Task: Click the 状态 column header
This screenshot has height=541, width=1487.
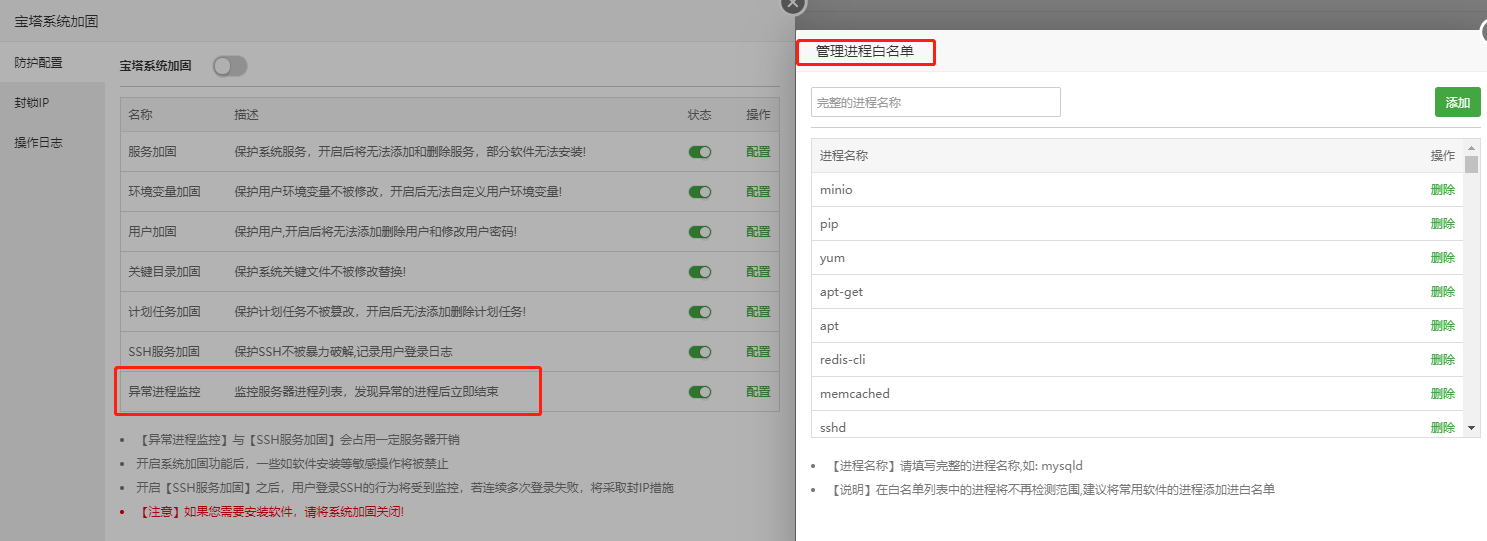Action: 700,115
